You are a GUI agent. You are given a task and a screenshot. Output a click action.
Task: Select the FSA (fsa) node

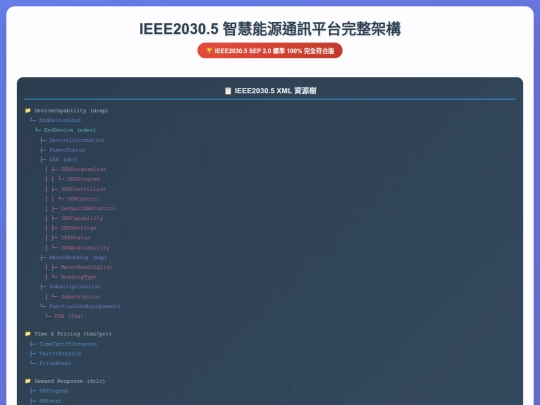click(69, 316)
